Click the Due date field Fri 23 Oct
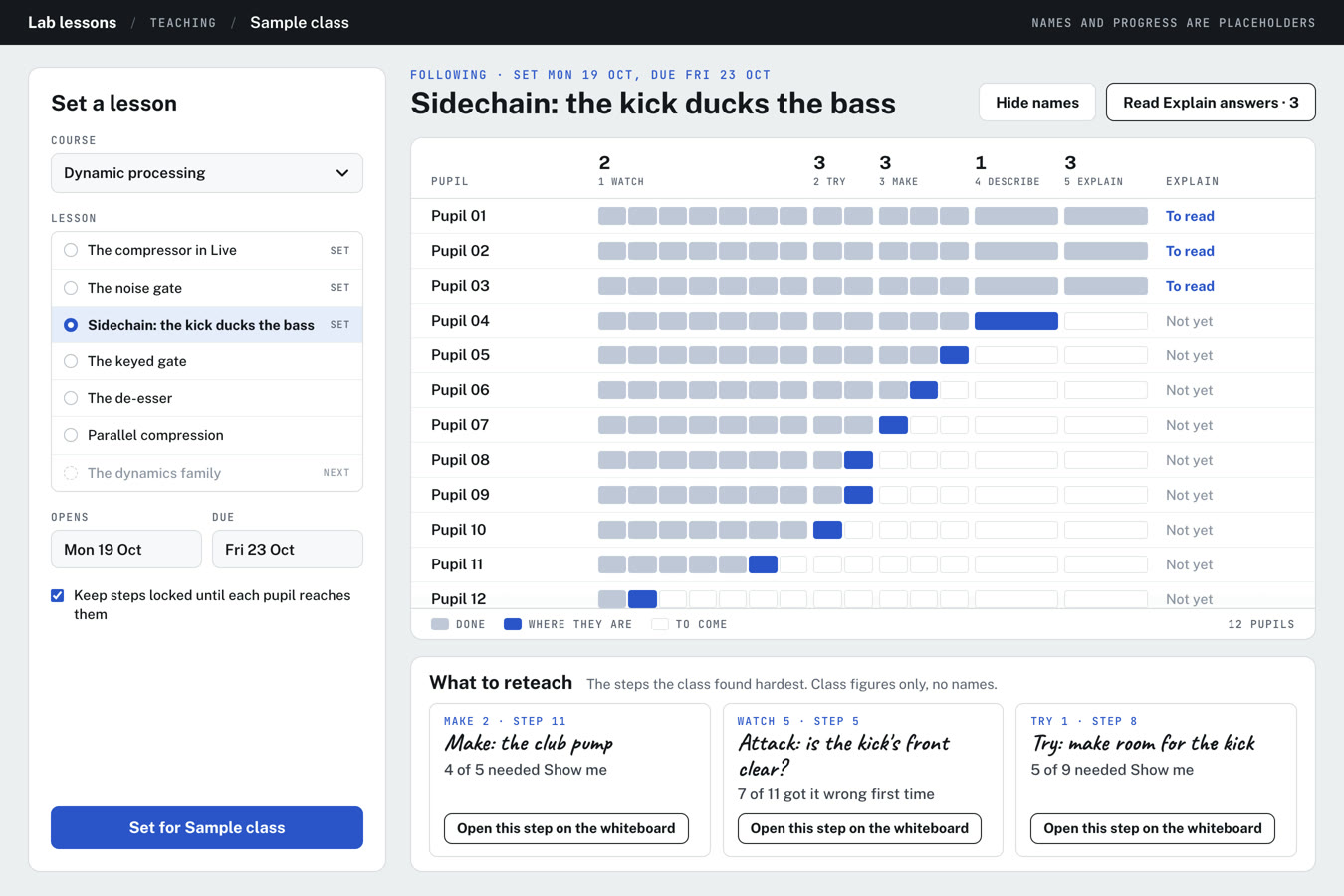This screenshot has height=896, width=1344. (x=288, y=550)
